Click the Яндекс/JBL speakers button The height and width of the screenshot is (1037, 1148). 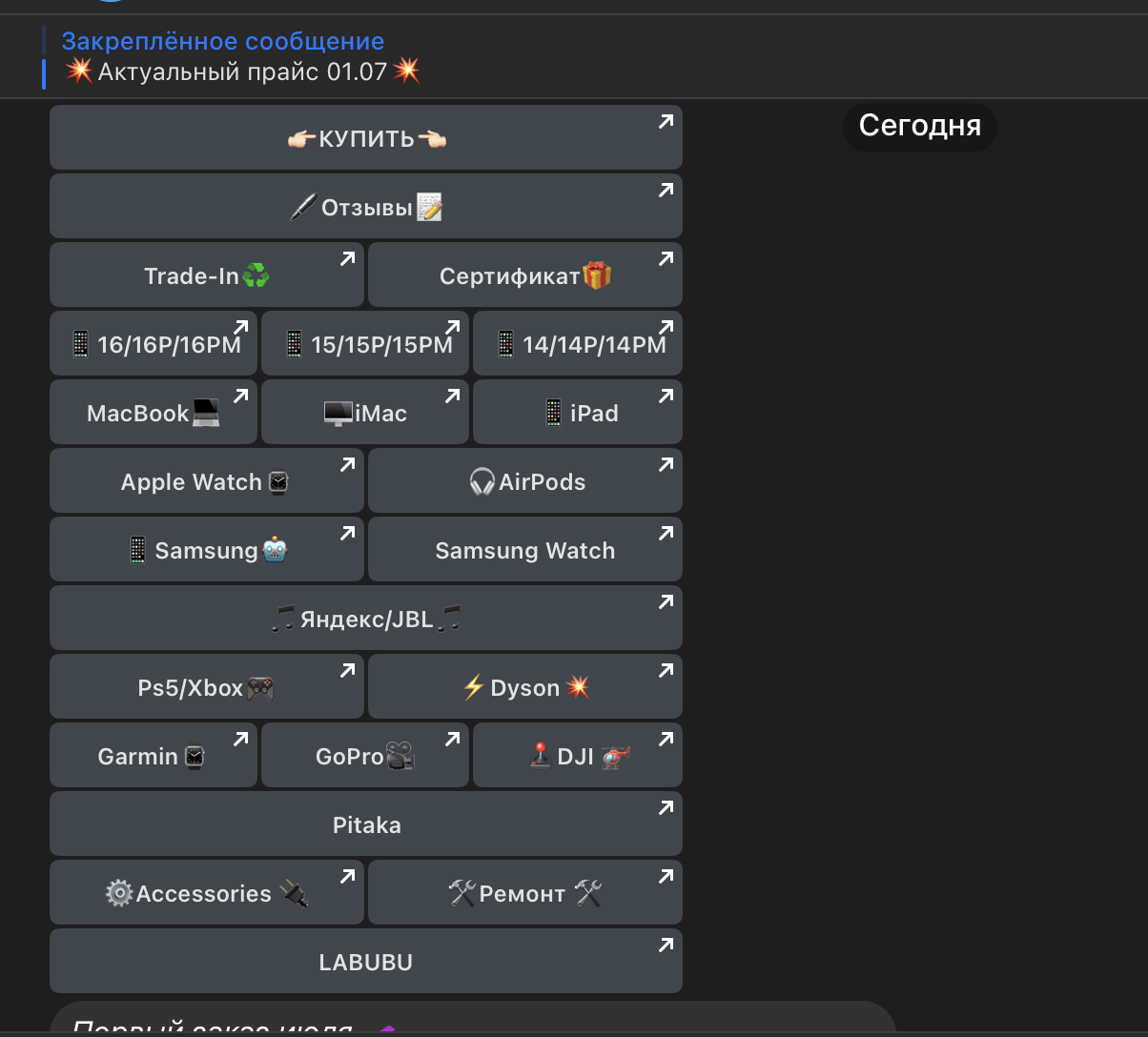[366, 619]
